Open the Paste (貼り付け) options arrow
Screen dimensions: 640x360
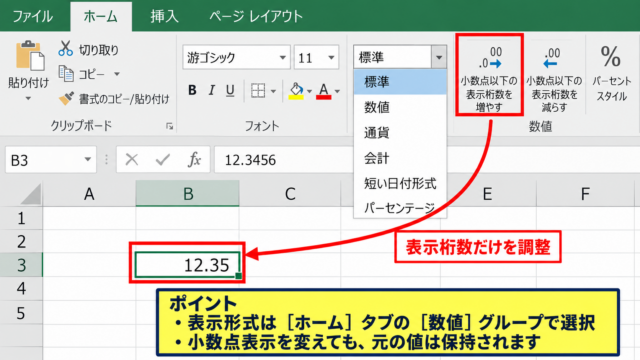click(x=28, y=98)
